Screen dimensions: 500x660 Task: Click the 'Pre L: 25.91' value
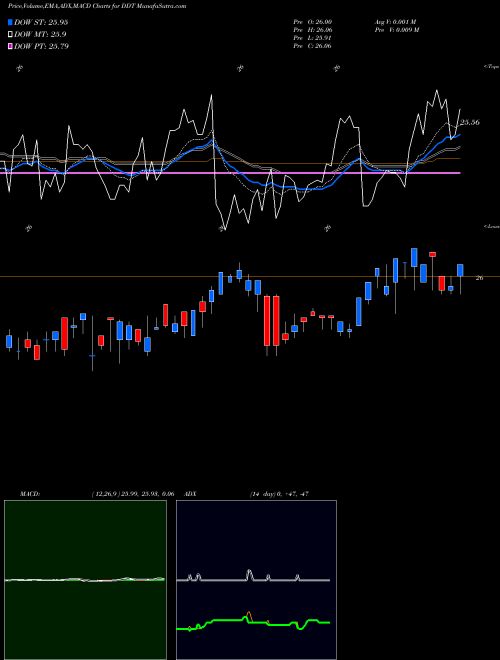point(312,38)
